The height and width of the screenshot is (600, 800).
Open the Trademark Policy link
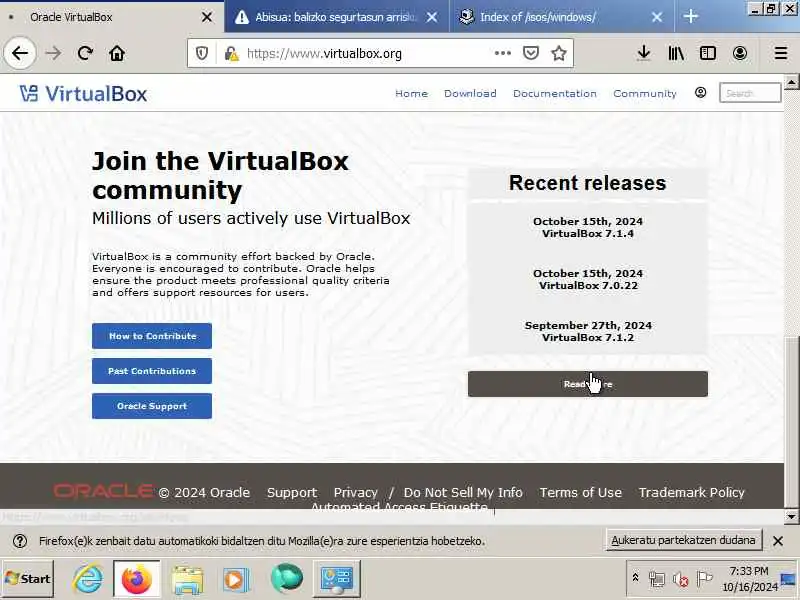coord(691,492)
